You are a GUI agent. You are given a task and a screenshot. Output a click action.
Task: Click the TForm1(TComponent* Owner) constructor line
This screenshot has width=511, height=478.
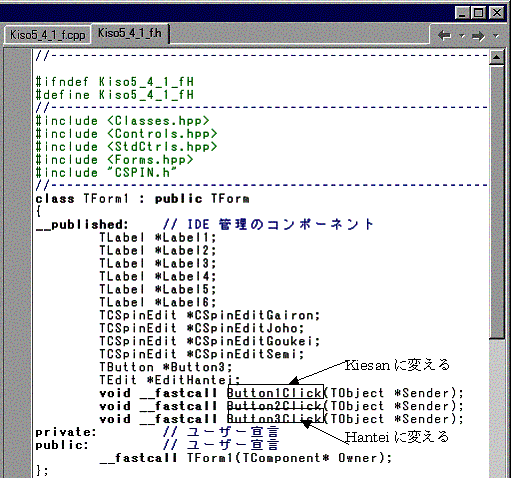(x=246, y=458)
